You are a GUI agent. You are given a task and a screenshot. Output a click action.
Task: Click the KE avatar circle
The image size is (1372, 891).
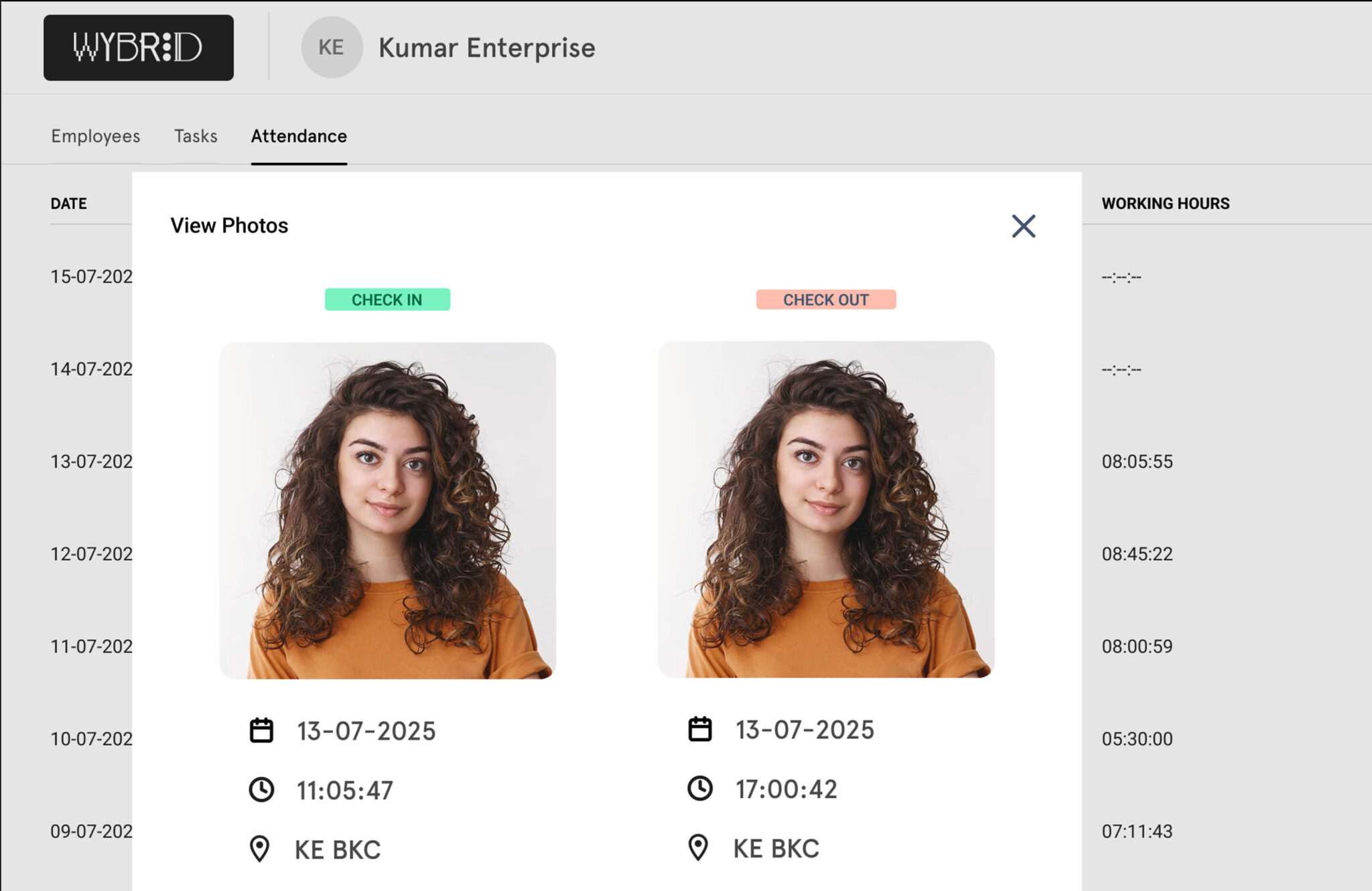(331, 48)
